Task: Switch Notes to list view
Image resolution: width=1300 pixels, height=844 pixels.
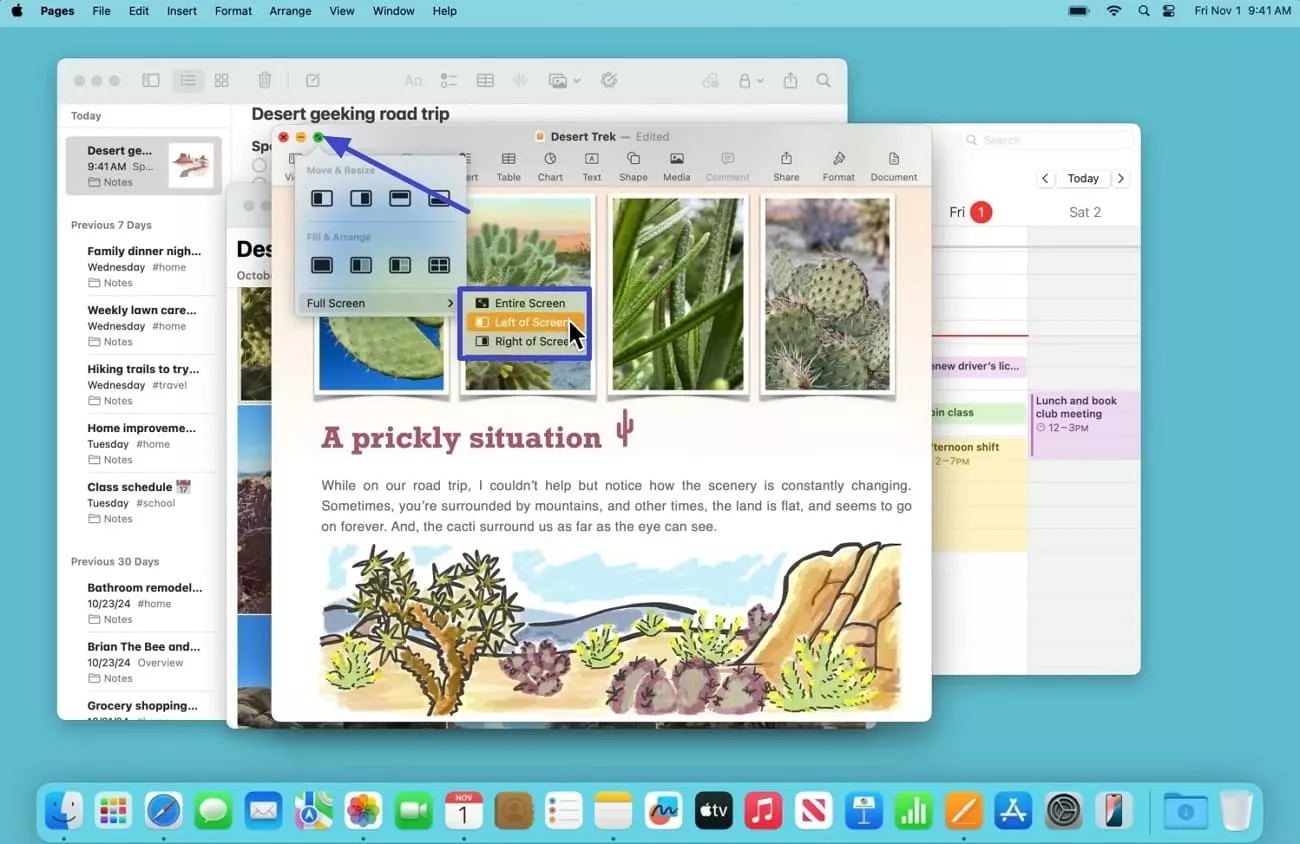Action: [x=188, y=81]
